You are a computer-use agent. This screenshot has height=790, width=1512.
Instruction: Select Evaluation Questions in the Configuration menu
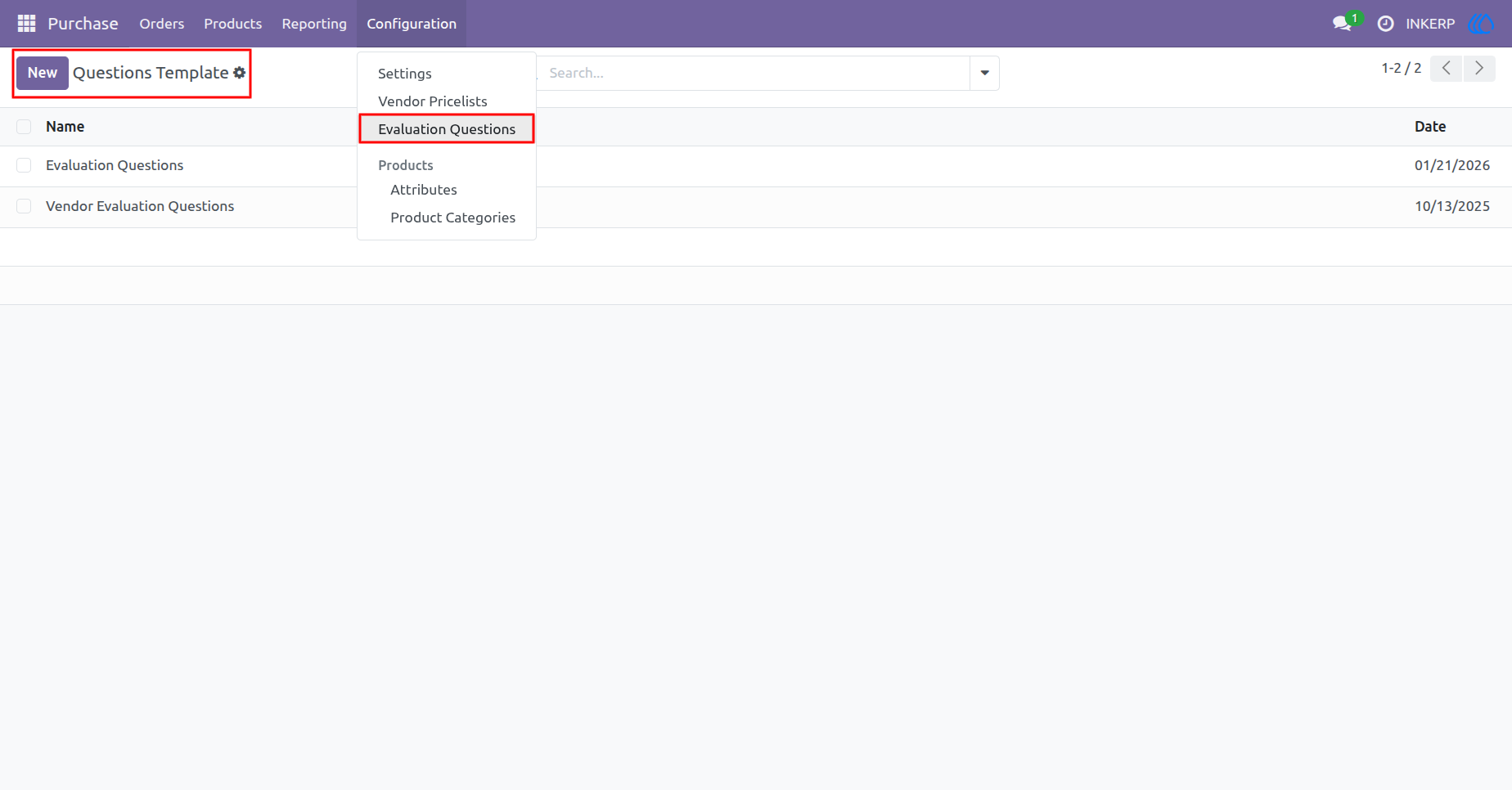[x=447, y=129]
